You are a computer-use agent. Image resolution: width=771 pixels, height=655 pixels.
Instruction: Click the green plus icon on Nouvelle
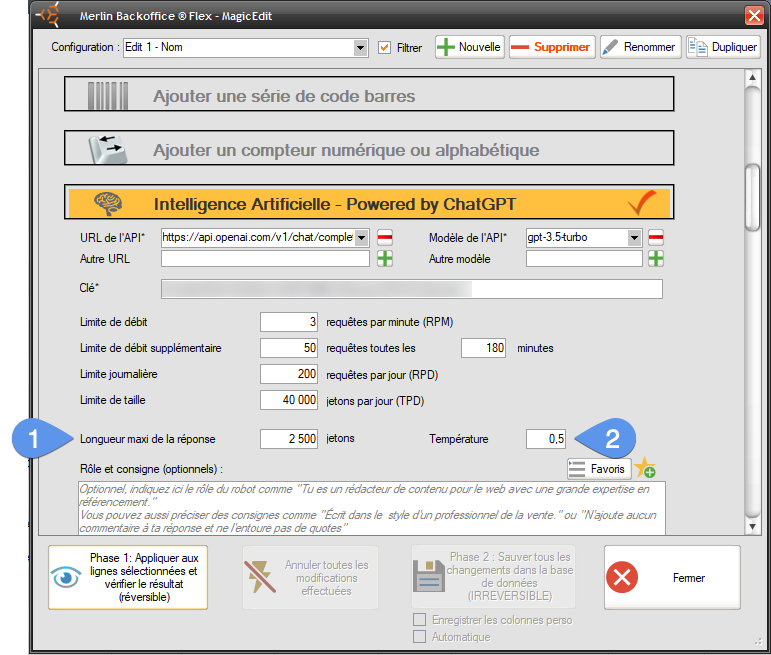(x=446, y=47)
